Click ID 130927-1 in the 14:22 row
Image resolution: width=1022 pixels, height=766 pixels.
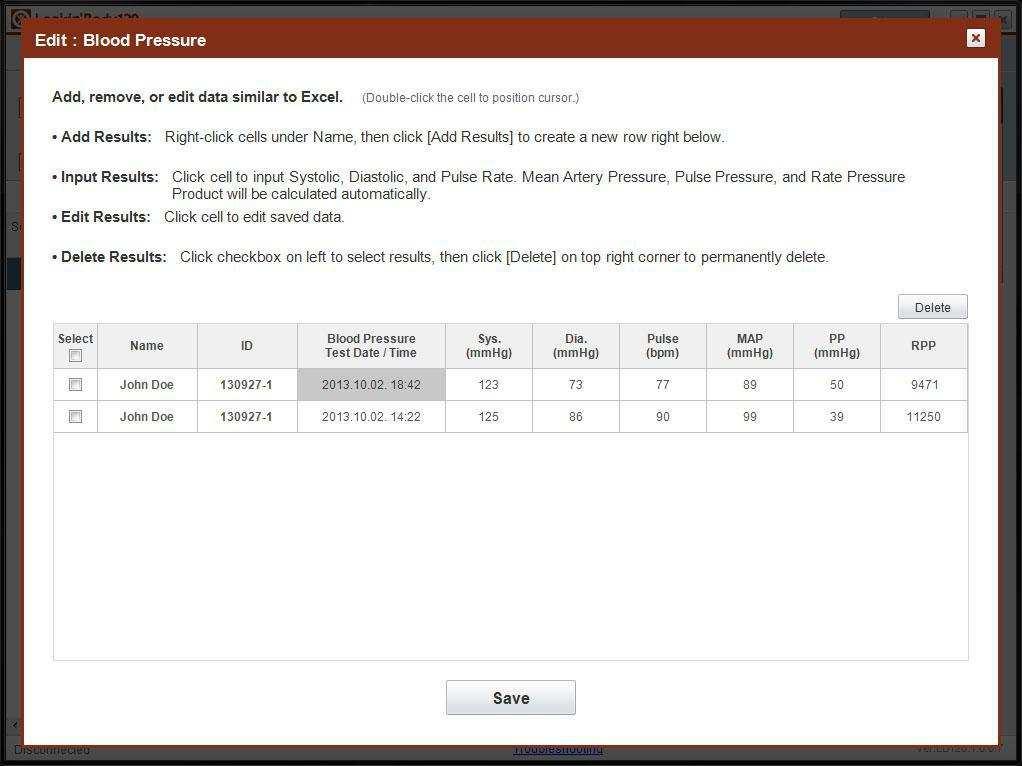(x=246, y=417)
